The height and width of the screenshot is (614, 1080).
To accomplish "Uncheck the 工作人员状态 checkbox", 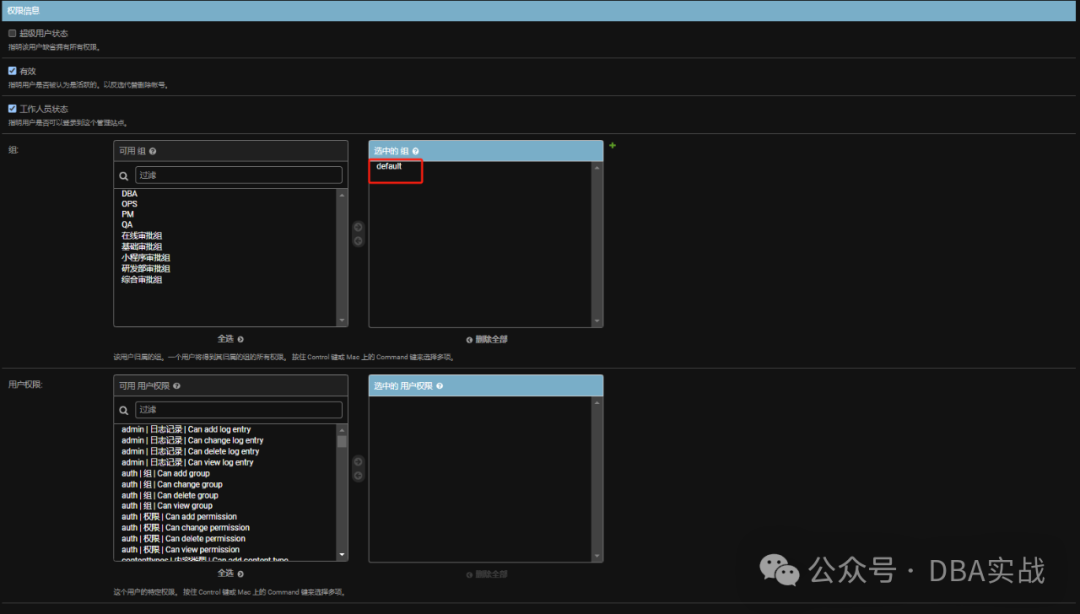I will point(12,108).
